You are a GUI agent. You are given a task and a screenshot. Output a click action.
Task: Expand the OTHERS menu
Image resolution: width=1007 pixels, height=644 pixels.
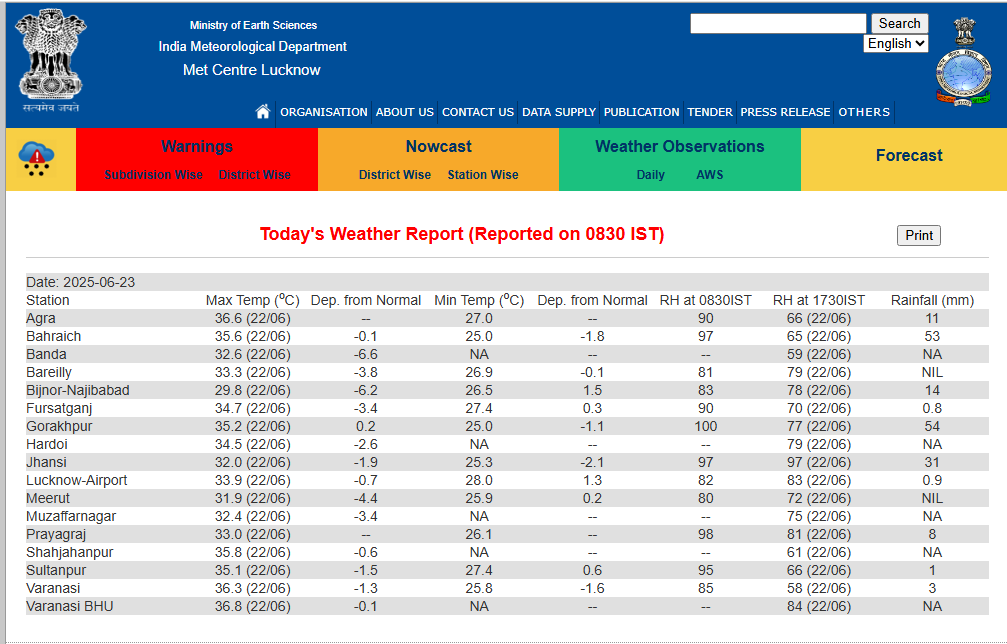pos(864,112)
